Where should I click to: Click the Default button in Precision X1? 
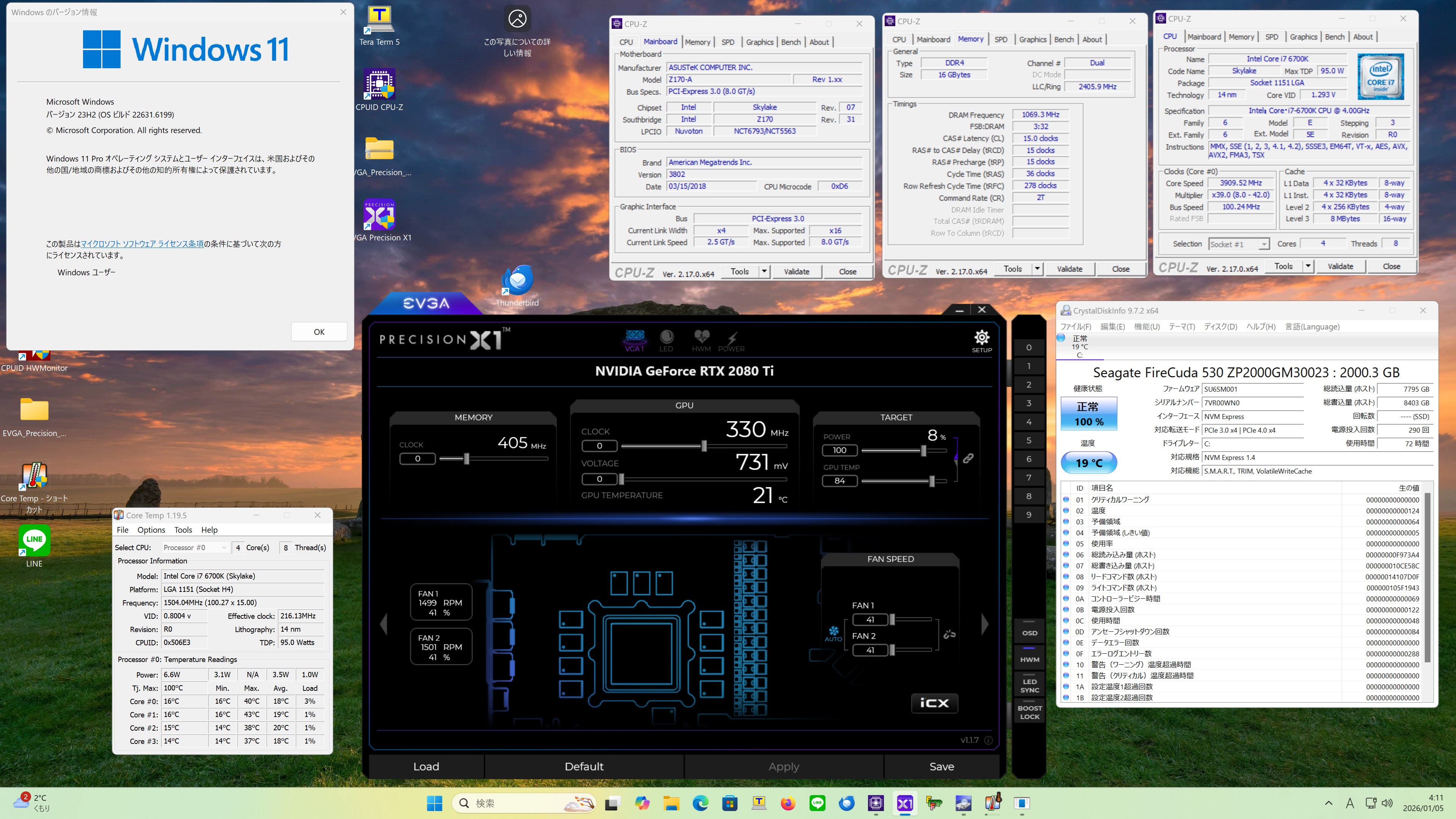tap(584, 766)
